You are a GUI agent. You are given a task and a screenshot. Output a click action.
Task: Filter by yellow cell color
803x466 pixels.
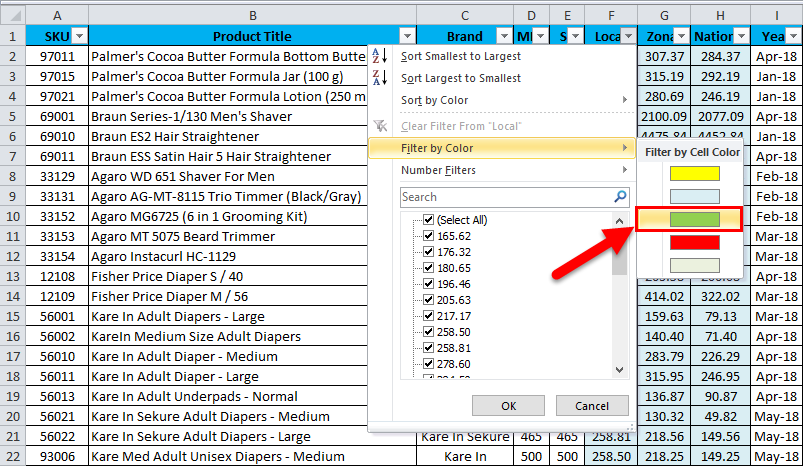[694, 174]
